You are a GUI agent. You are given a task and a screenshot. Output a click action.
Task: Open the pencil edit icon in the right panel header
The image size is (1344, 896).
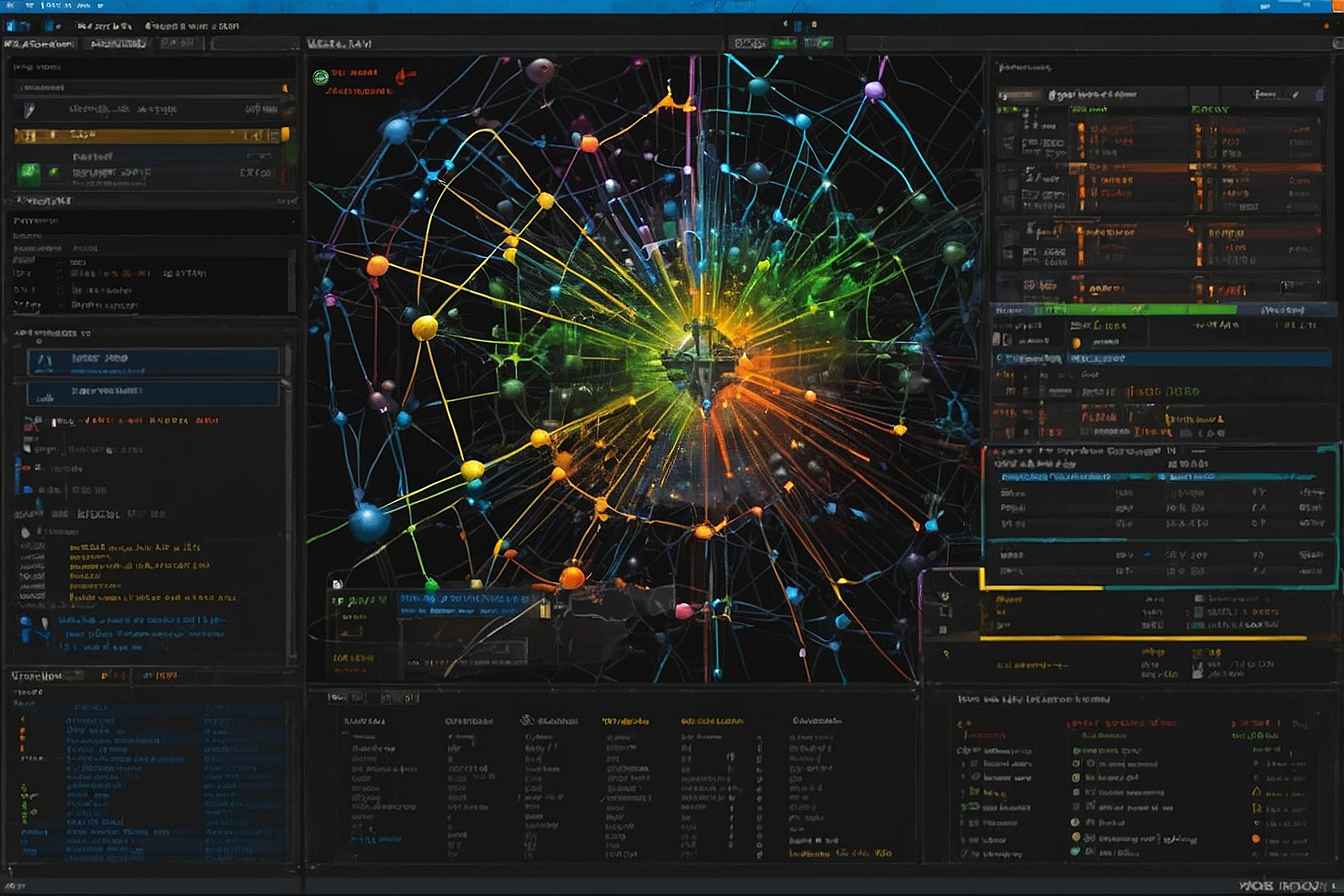tap(1295, 95)
